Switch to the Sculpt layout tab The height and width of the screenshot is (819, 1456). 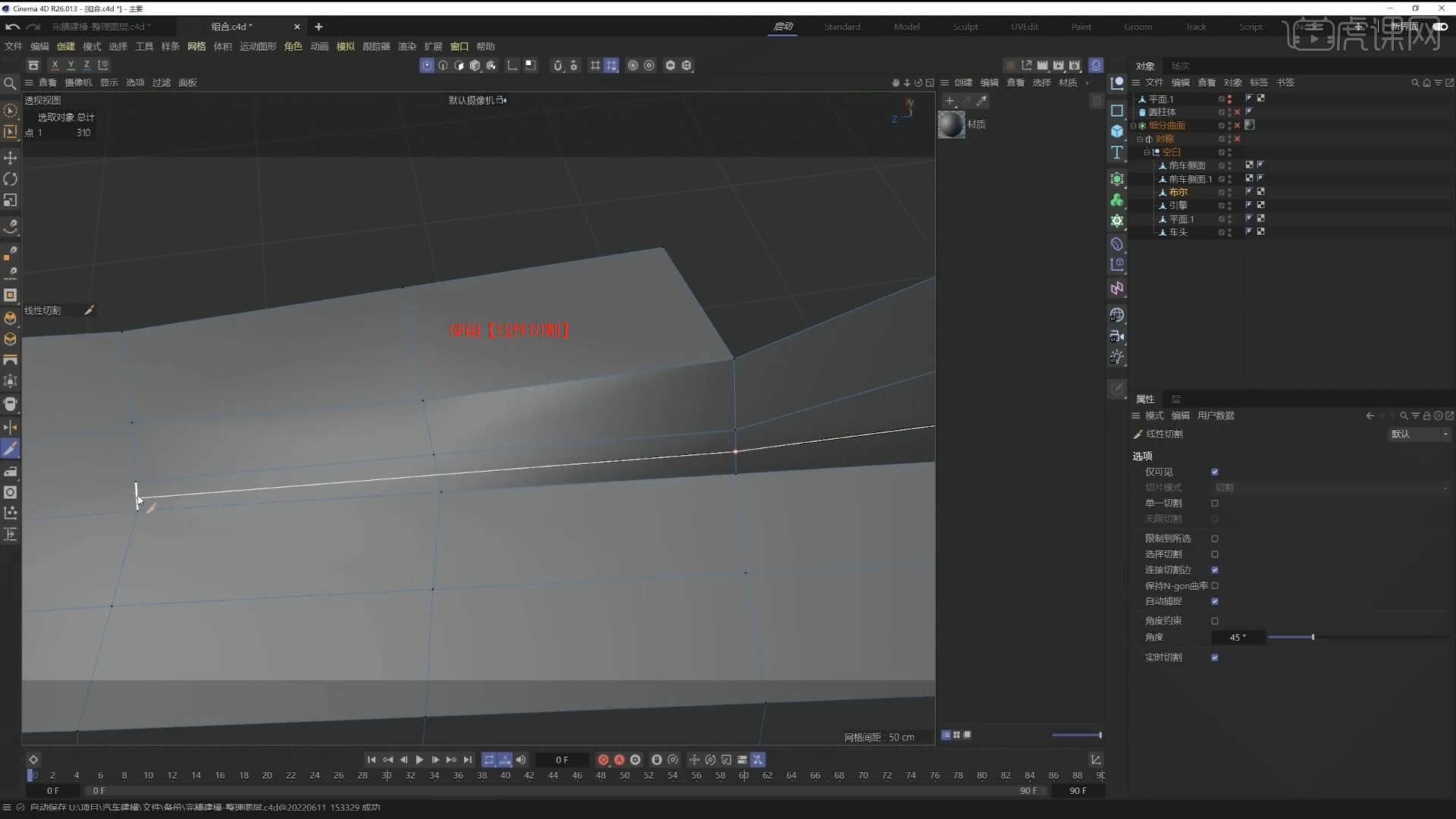coord(965,27)
